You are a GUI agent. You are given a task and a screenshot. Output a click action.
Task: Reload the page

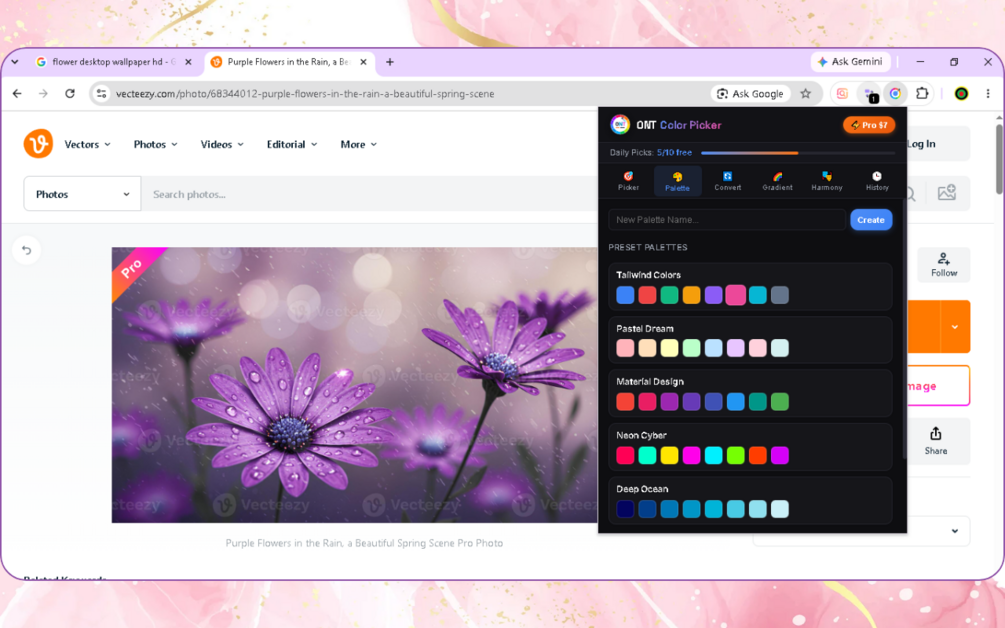pos(70,94)
